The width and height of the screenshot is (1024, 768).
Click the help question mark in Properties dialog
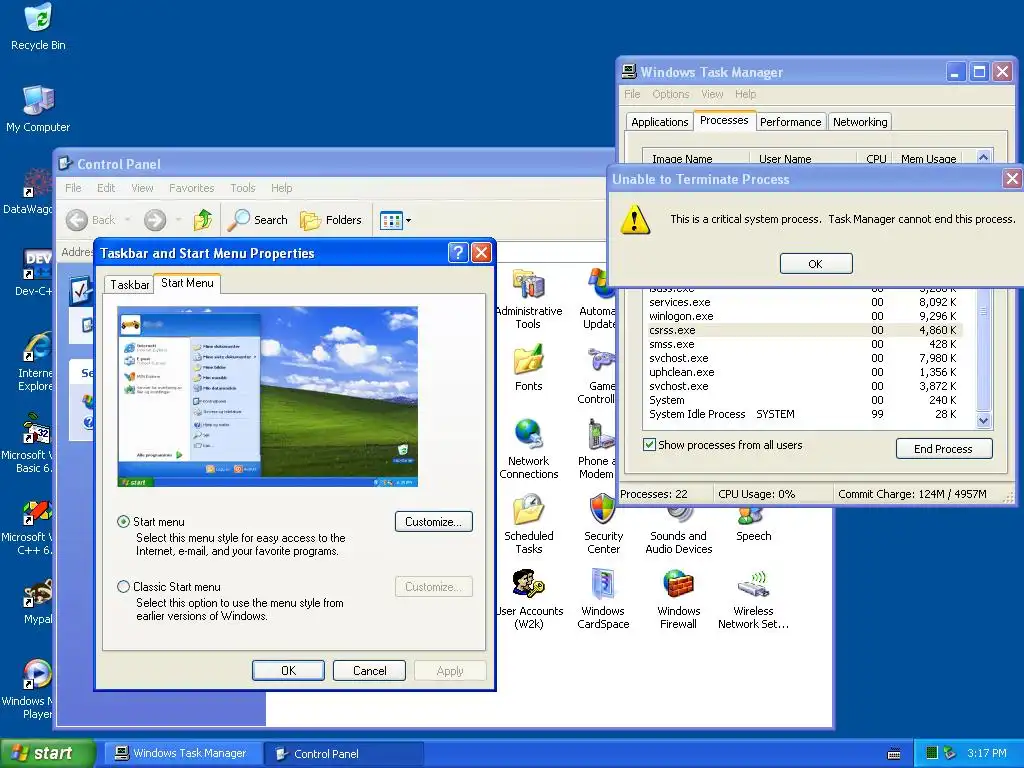coord(458,253)
